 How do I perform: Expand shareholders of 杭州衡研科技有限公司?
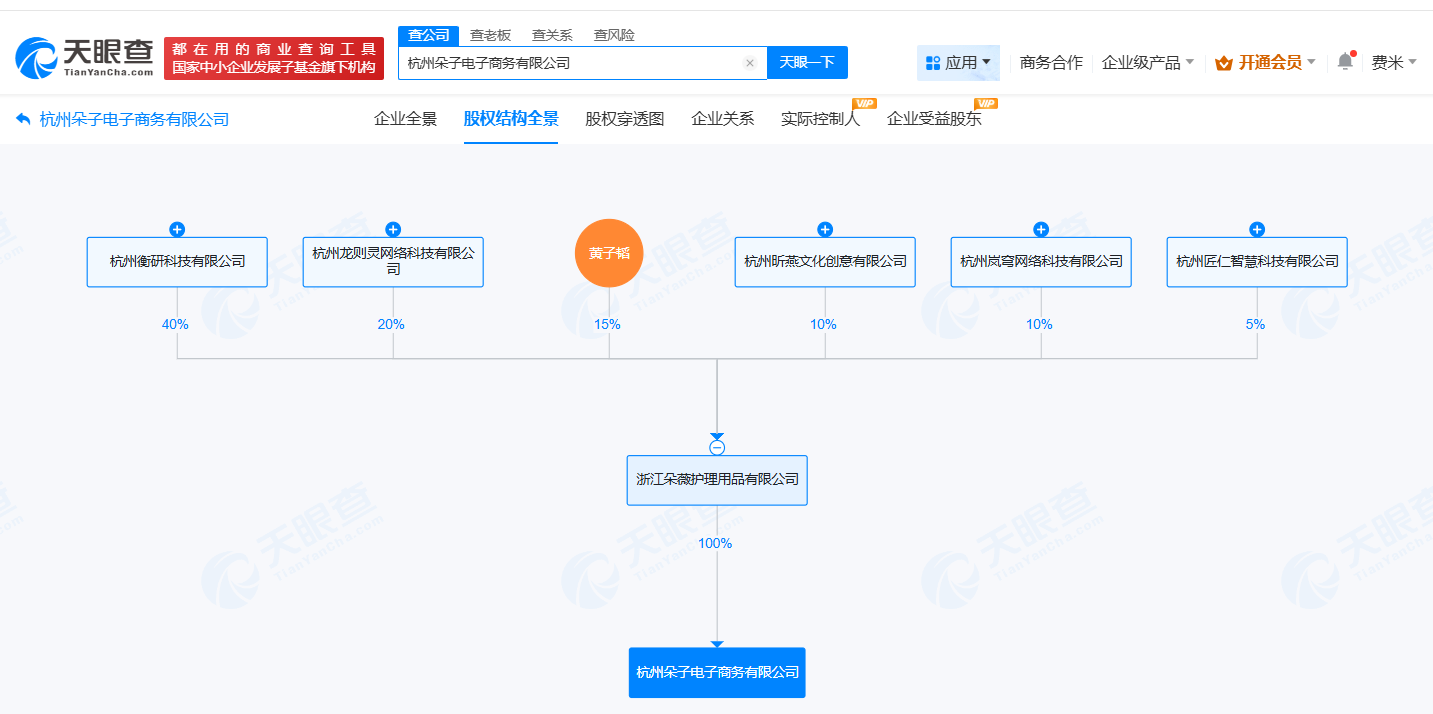[177, 229]
